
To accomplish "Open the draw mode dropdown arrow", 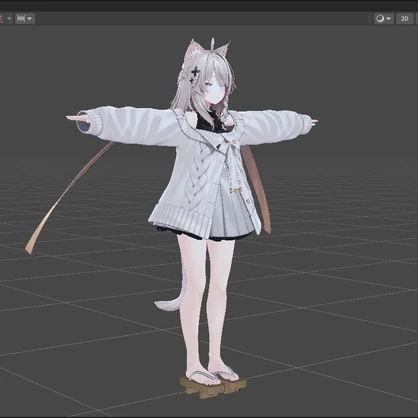I will click(389, 19).
